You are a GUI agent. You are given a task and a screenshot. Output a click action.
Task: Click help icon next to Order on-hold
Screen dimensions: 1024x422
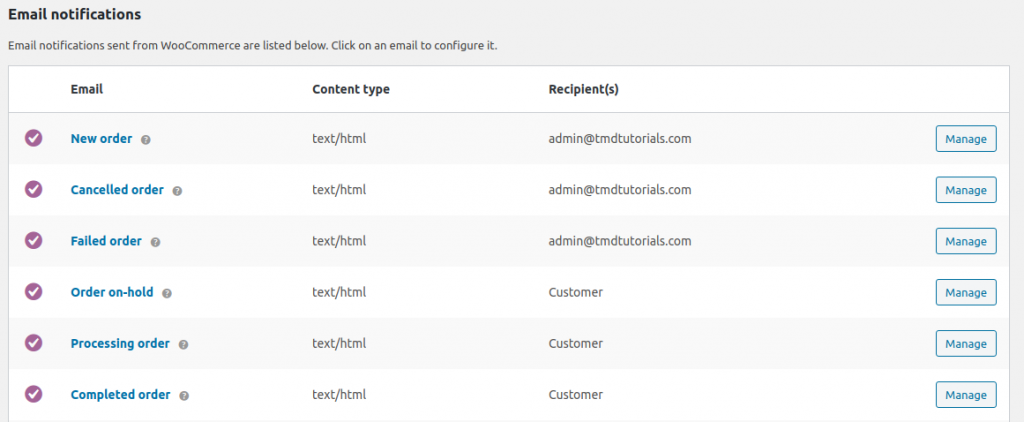pos(167,293)
